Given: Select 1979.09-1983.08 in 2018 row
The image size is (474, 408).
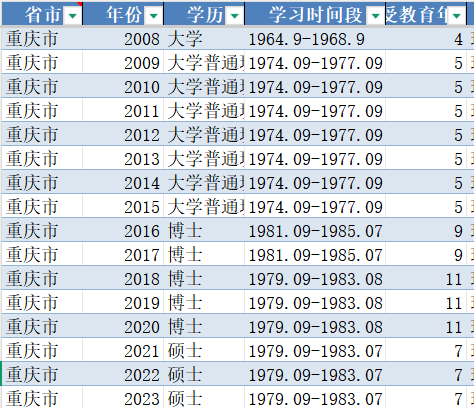Looking at the screenshot, I should pos(315,278).
